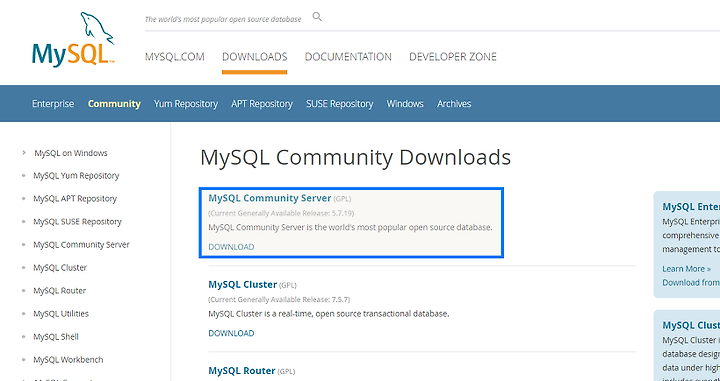The height and width of the screenshot is (381, 720).
Task: Open the Yum Repository tab
Action: (x=186, y=104)
